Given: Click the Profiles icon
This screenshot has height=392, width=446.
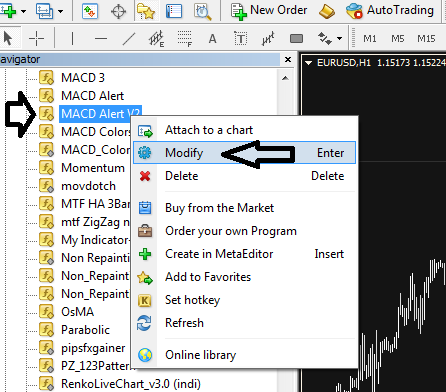Looking at the screenshot, I should (x=44, y=11).
